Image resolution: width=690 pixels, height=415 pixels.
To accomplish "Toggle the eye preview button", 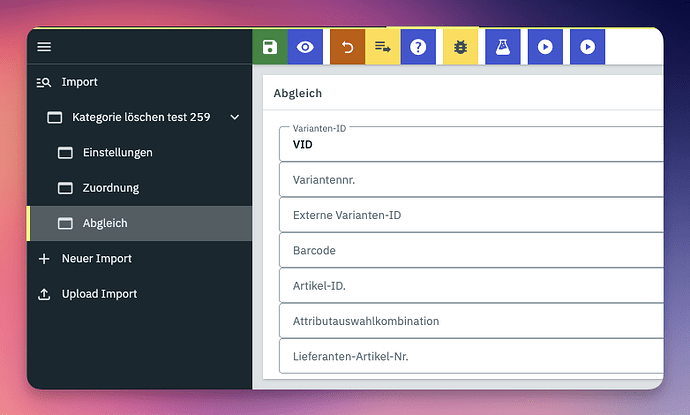I will pyautogui.click(x=305, y=47).
